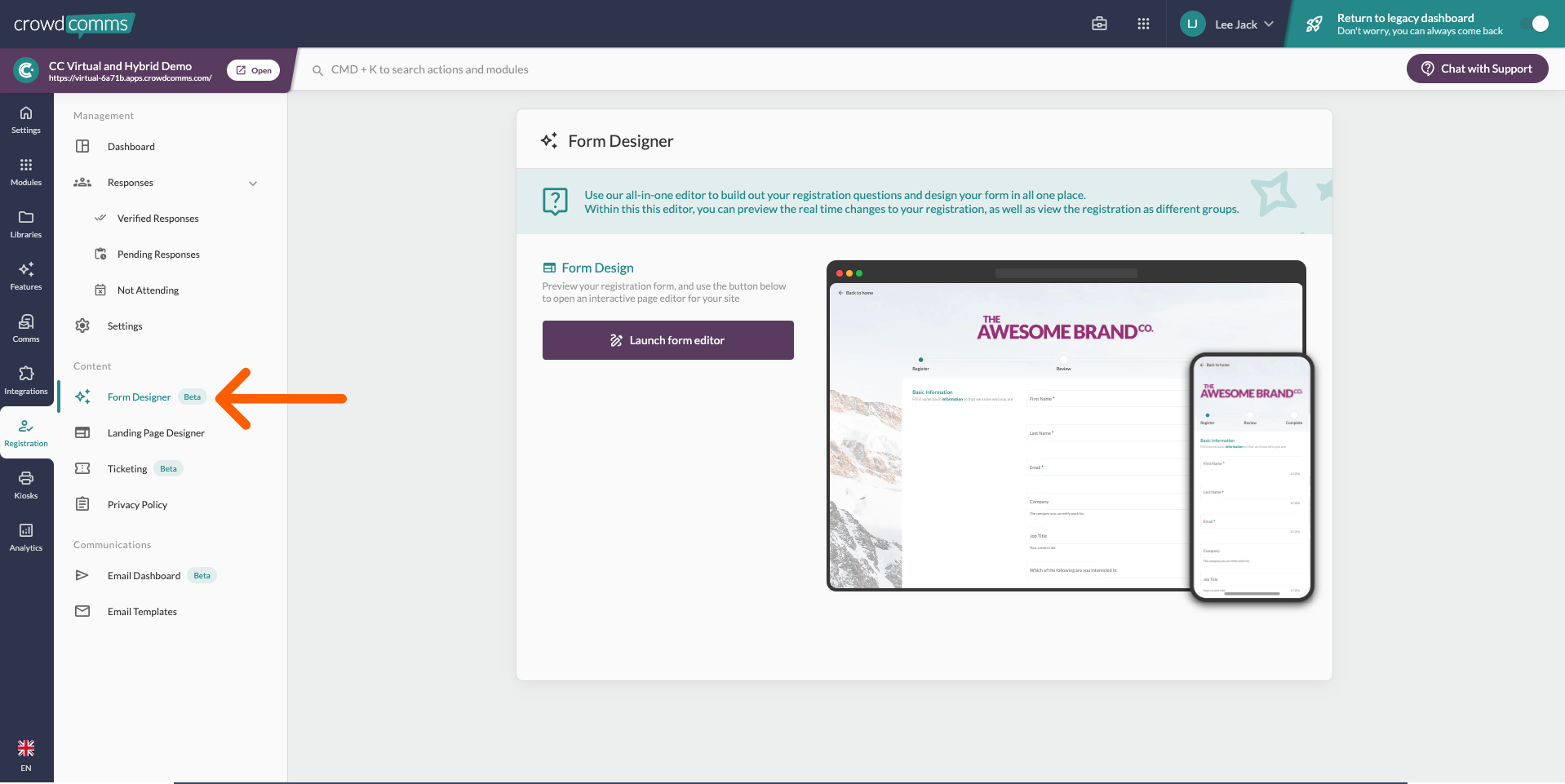Open the Settings icon in left rail
This screenshot has height=784, width=1565.
pyautogui.click(x=26, y=119)
